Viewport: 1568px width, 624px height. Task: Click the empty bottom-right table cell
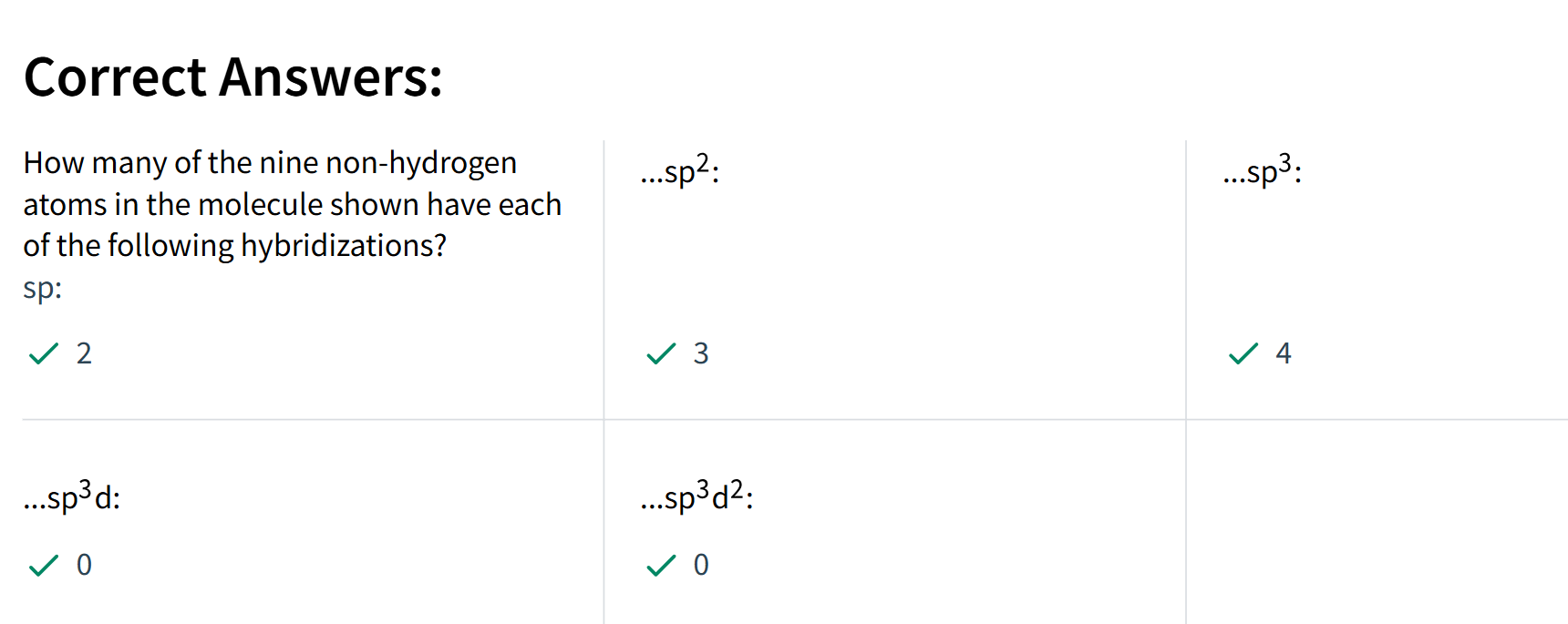tap(1377, 522)
